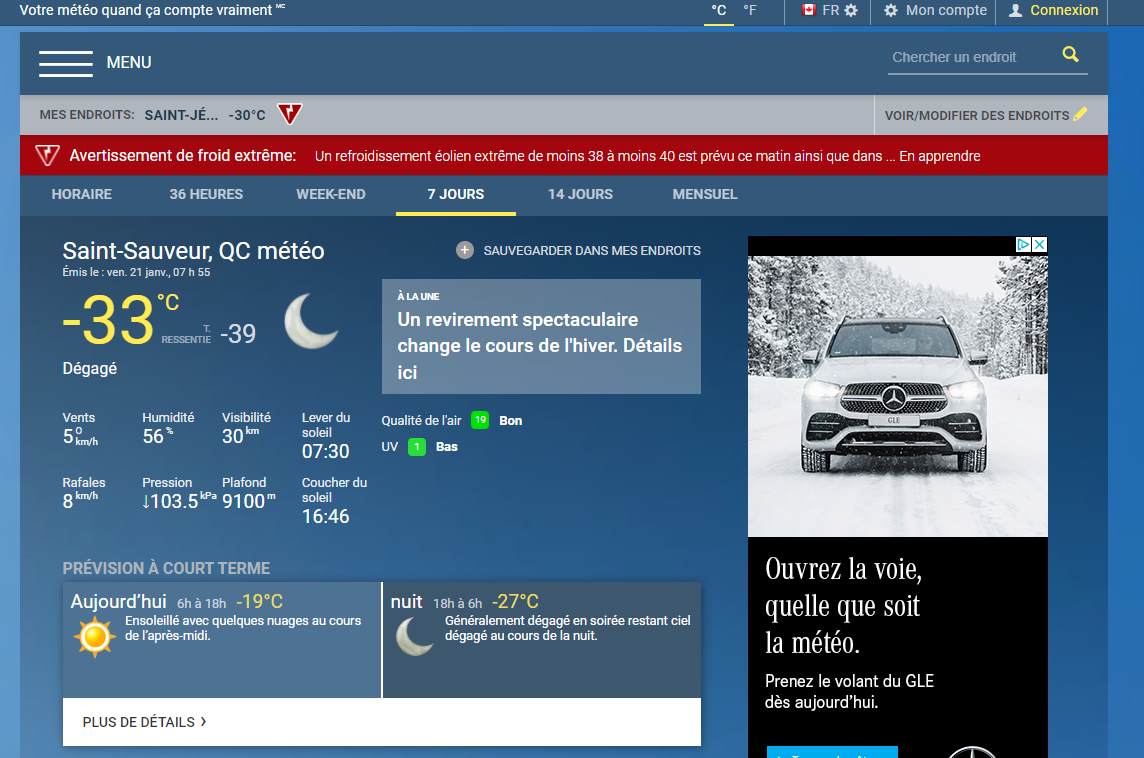This screenshot has width=1144, height=758.
Task: Click the pencil icon for editing places
Action: [x=1081, y=114]
